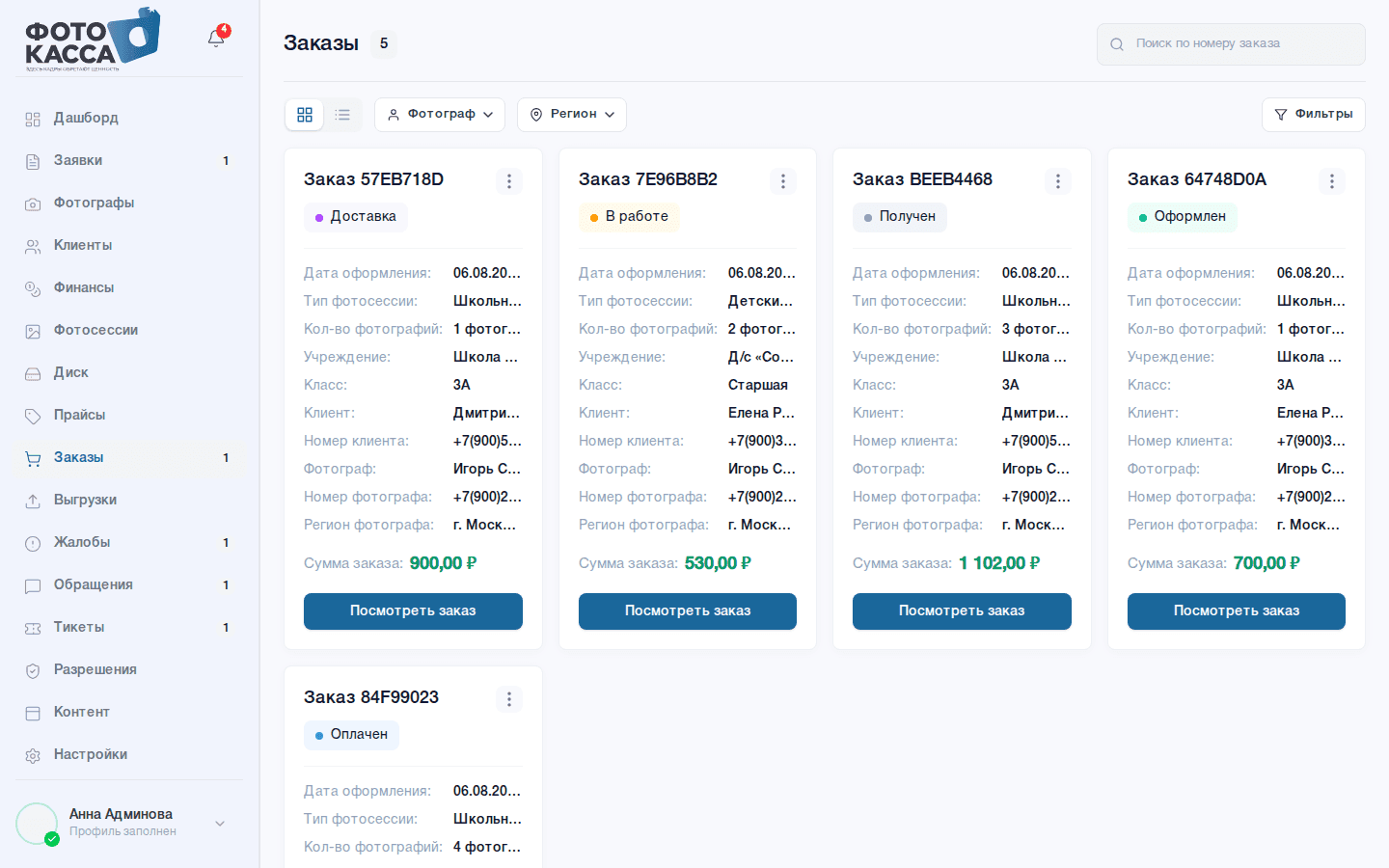The image size is (1389, 868).
Task: Click the Жалобы alert icon
Action: [33, 543]
